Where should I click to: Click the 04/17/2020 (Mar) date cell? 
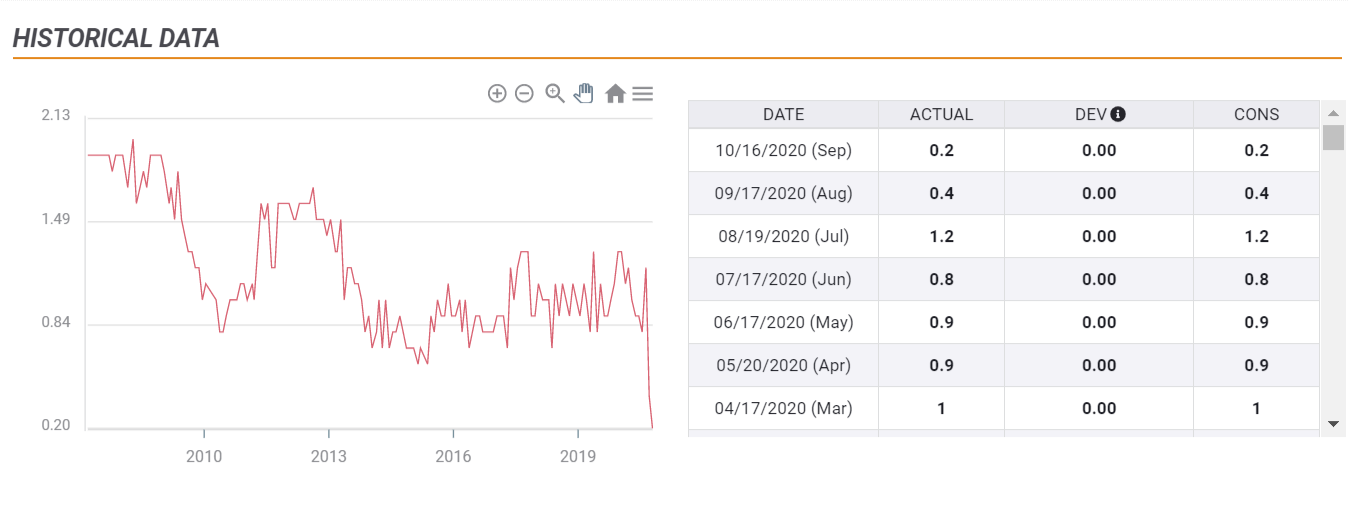783,408
